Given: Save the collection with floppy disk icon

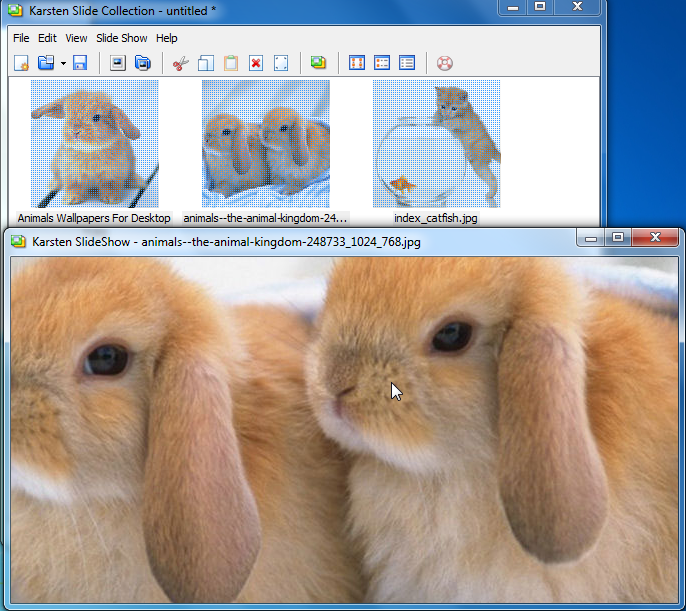Looking at the screenshot, I should (x=80, y=63).
